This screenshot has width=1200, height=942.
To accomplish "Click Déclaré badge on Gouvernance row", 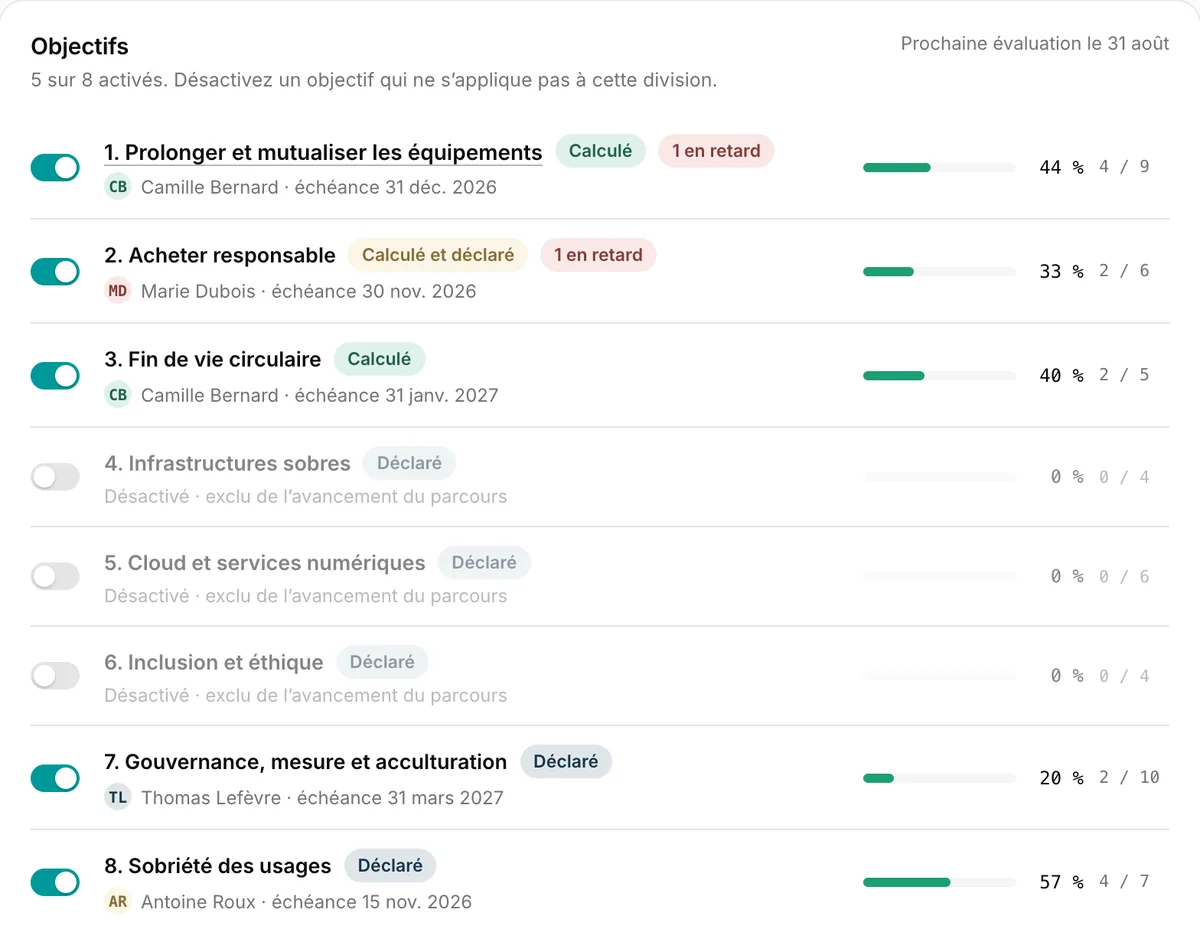I will tap(566, 761).
